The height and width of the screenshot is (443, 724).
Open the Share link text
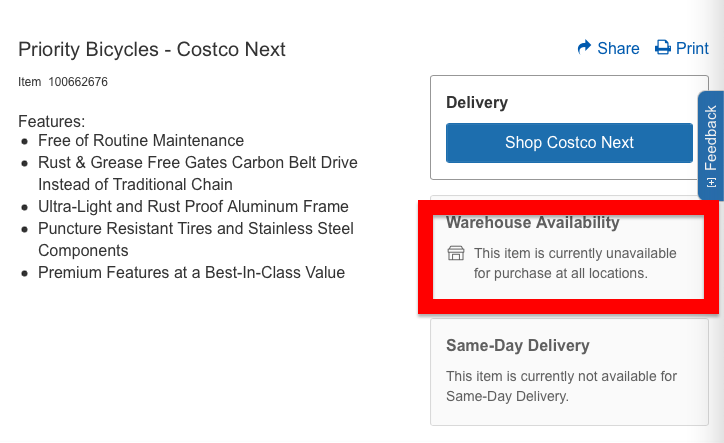coord(618,48)
